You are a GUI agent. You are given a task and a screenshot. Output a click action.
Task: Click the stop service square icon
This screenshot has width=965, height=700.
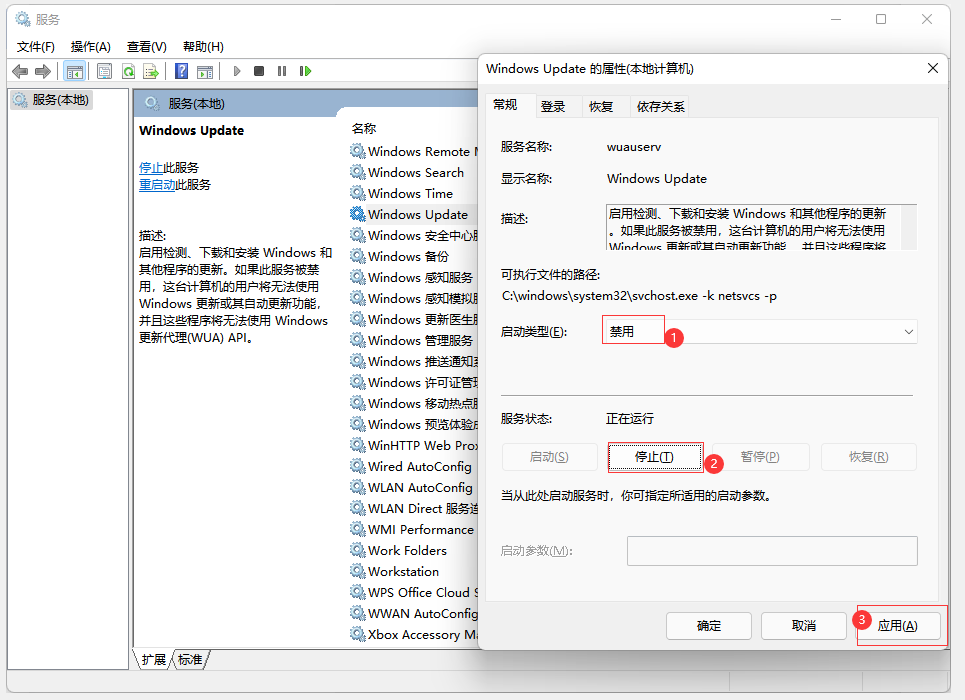(x=259, y=70)
